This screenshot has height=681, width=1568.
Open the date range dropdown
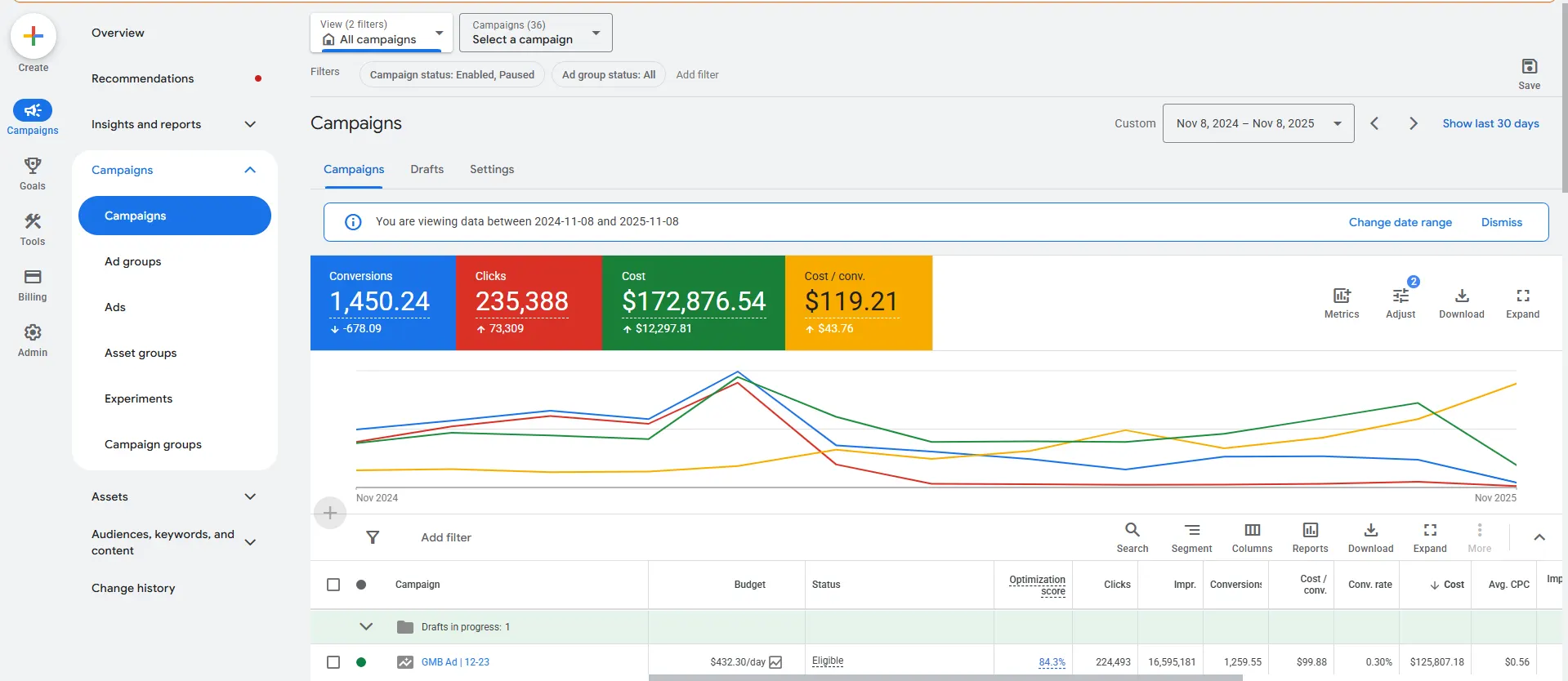pos(1258,123)
